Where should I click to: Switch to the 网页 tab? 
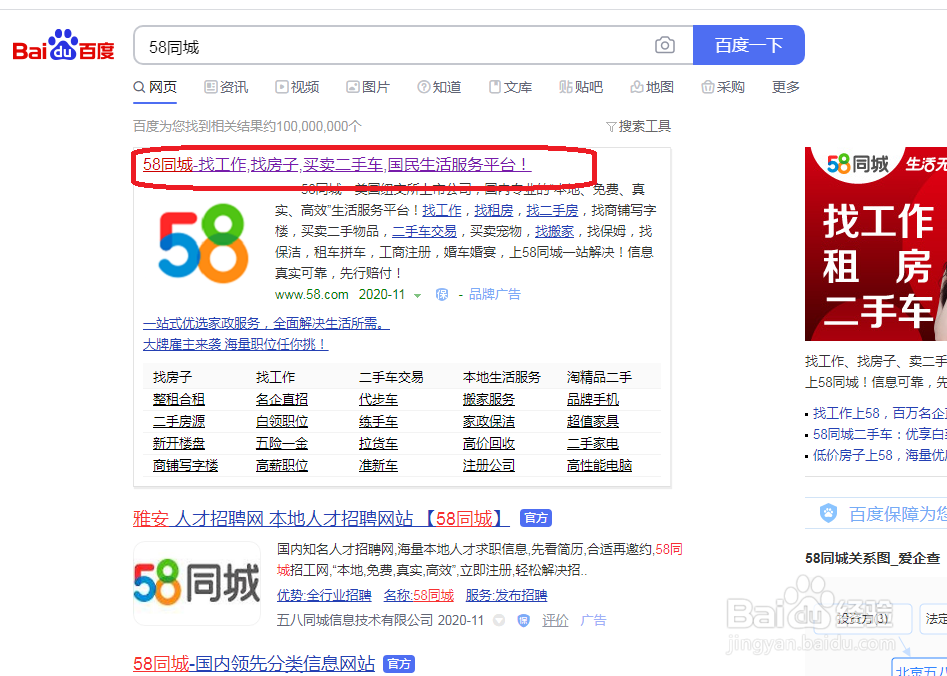(x=155, y=87)
